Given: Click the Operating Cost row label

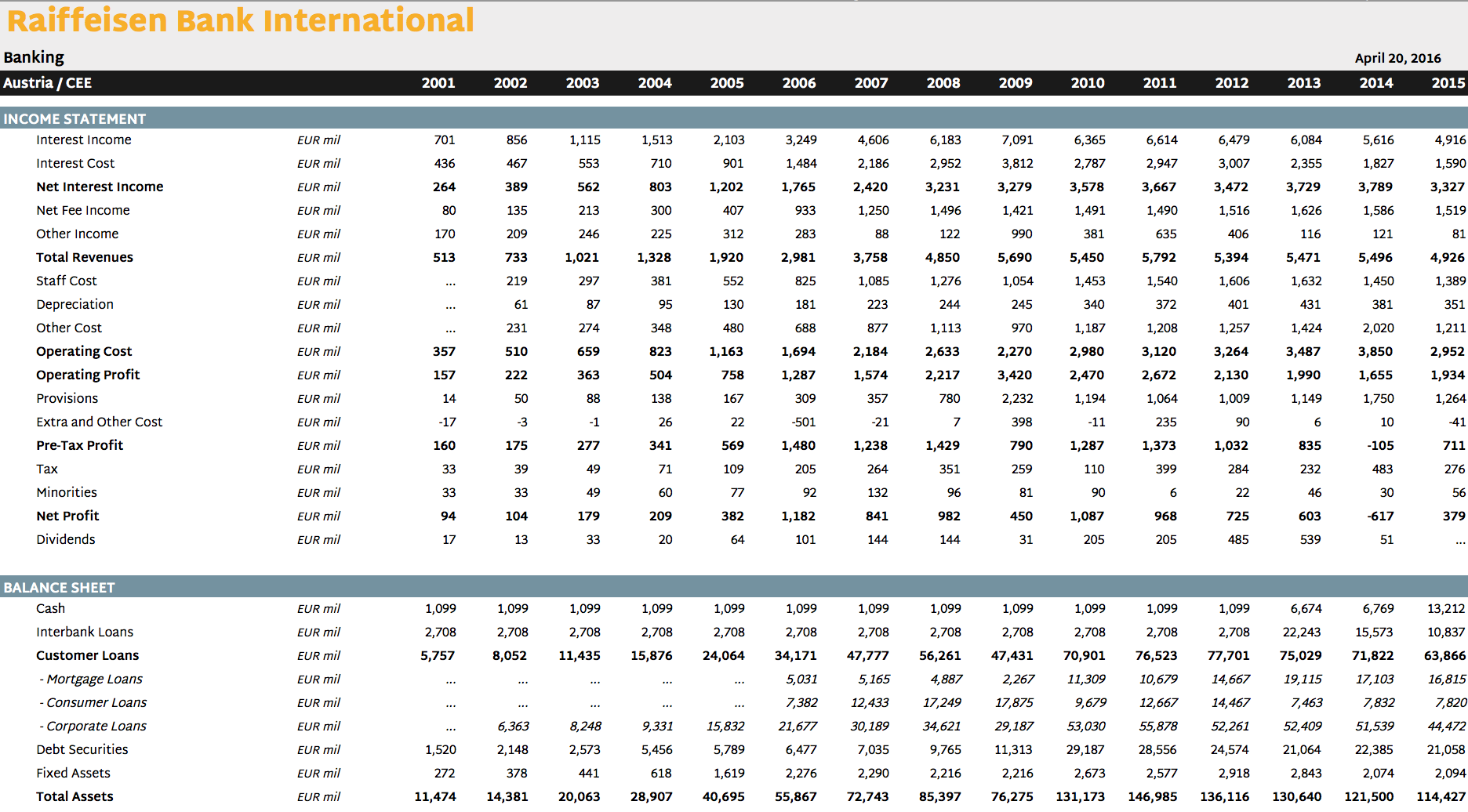Looking at the screenshot, I should coord(84,351).
